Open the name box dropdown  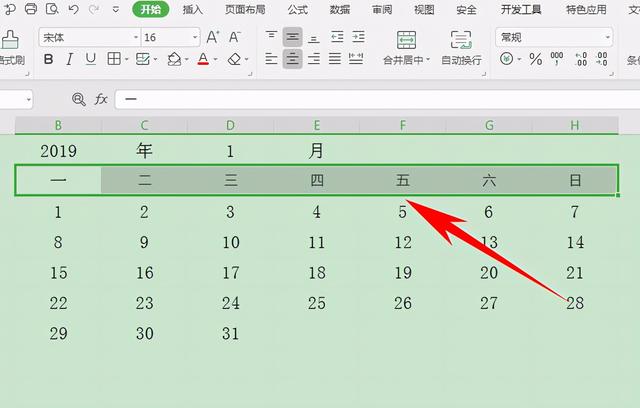click(29, 99)
